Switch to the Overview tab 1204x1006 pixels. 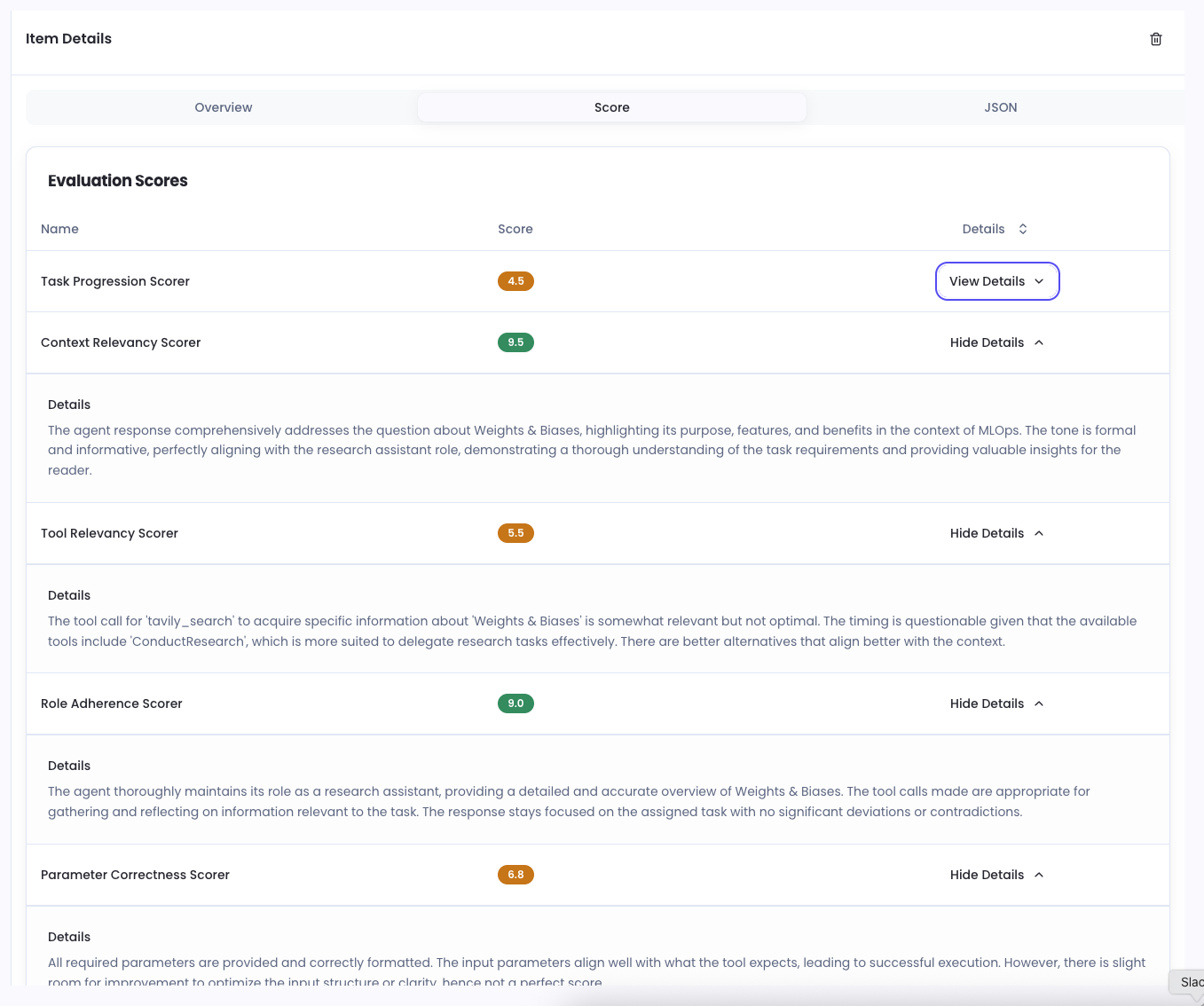[223, 107]
